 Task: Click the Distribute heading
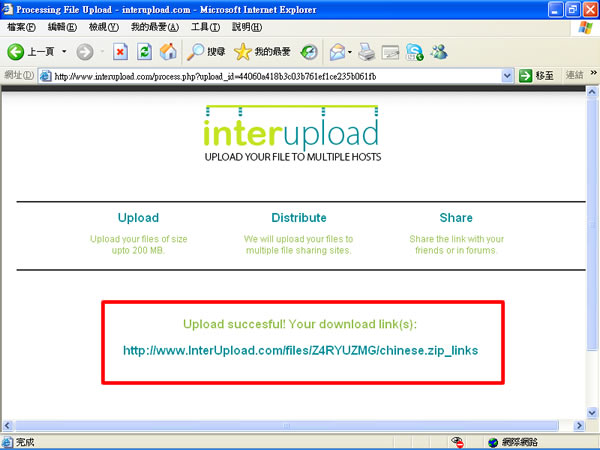tap(299, 218)
